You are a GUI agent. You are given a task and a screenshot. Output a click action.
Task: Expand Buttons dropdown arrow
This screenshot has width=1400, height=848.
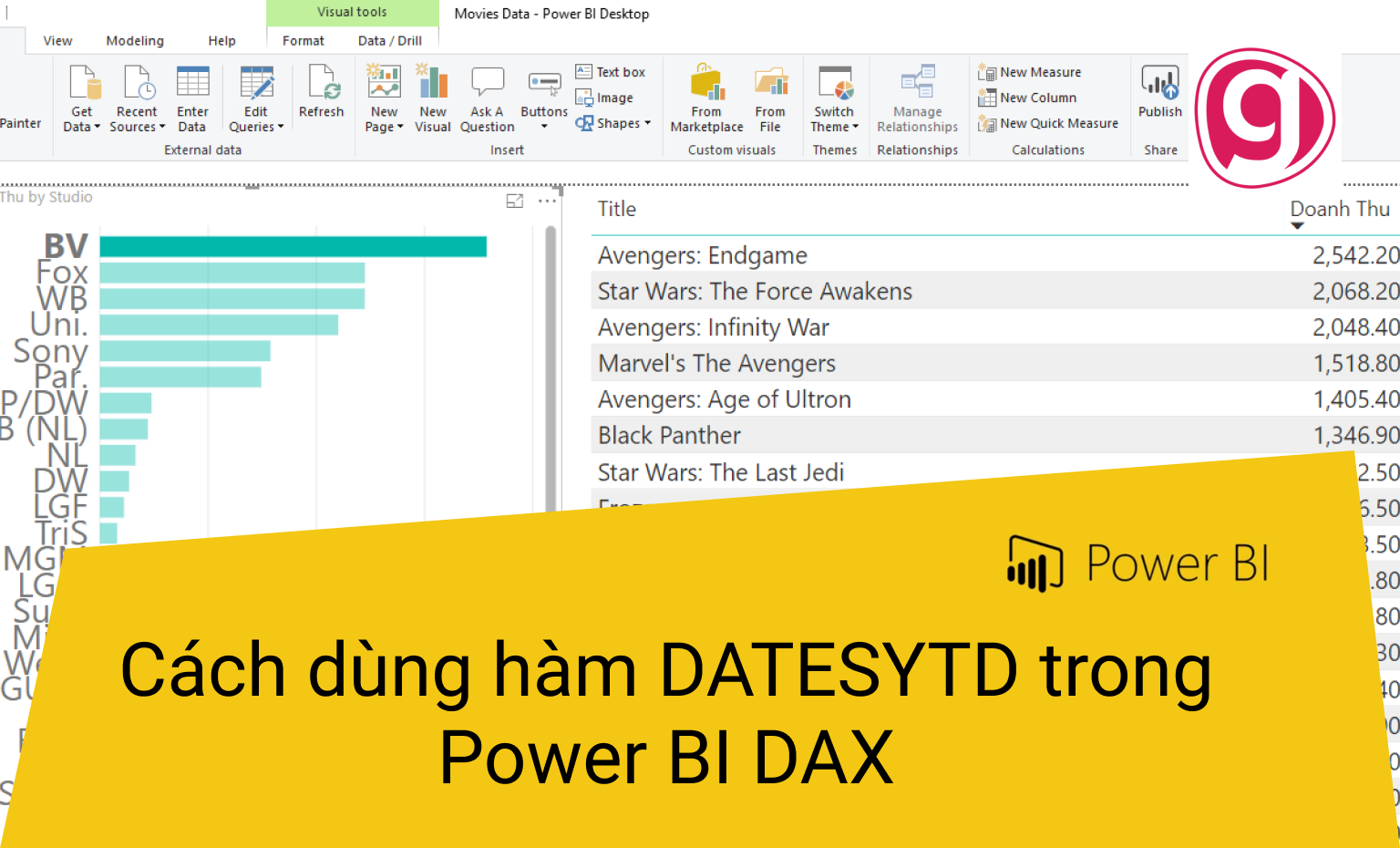pyautogui.click(x=544, y=127)
